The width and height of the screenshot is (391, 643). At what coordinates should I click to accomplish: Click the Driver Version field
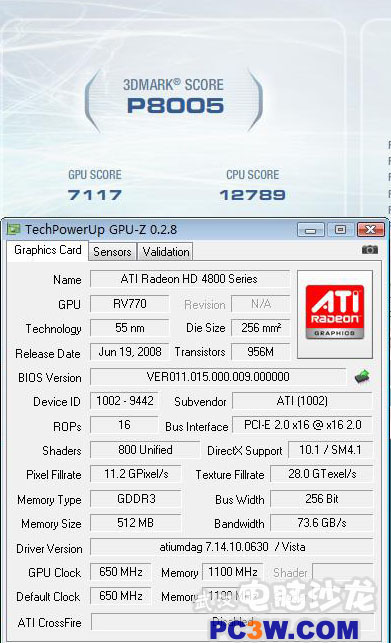231,547
